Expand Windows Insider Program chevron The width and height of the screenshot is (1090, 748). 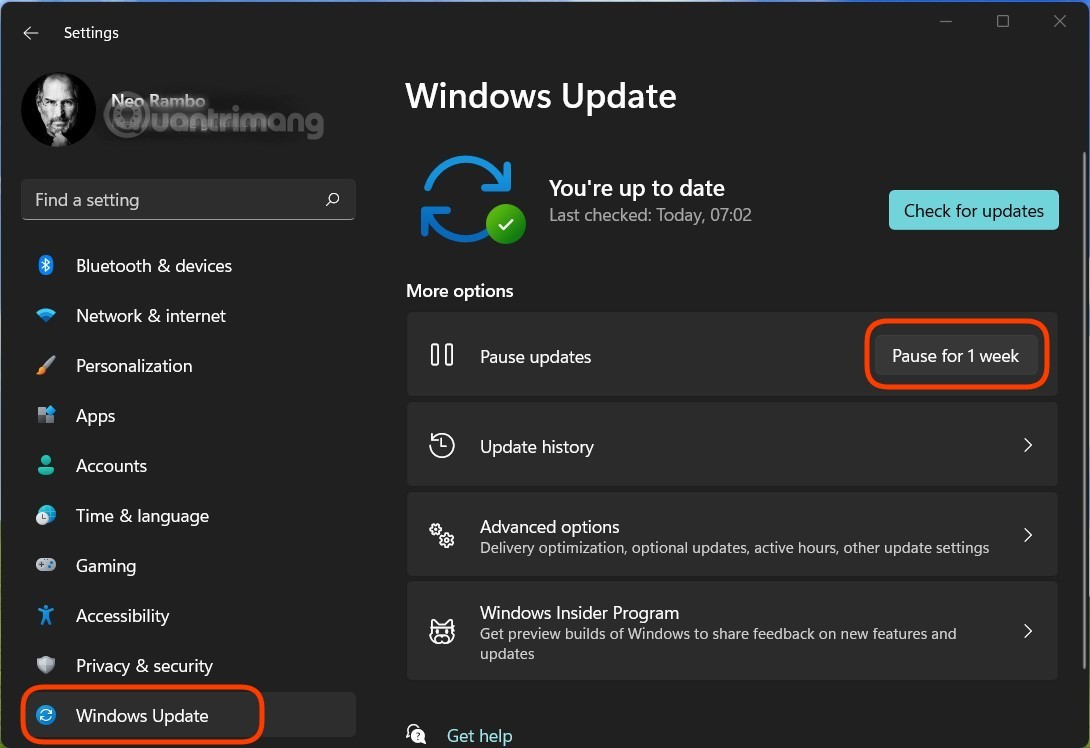tap(1027, 631)
